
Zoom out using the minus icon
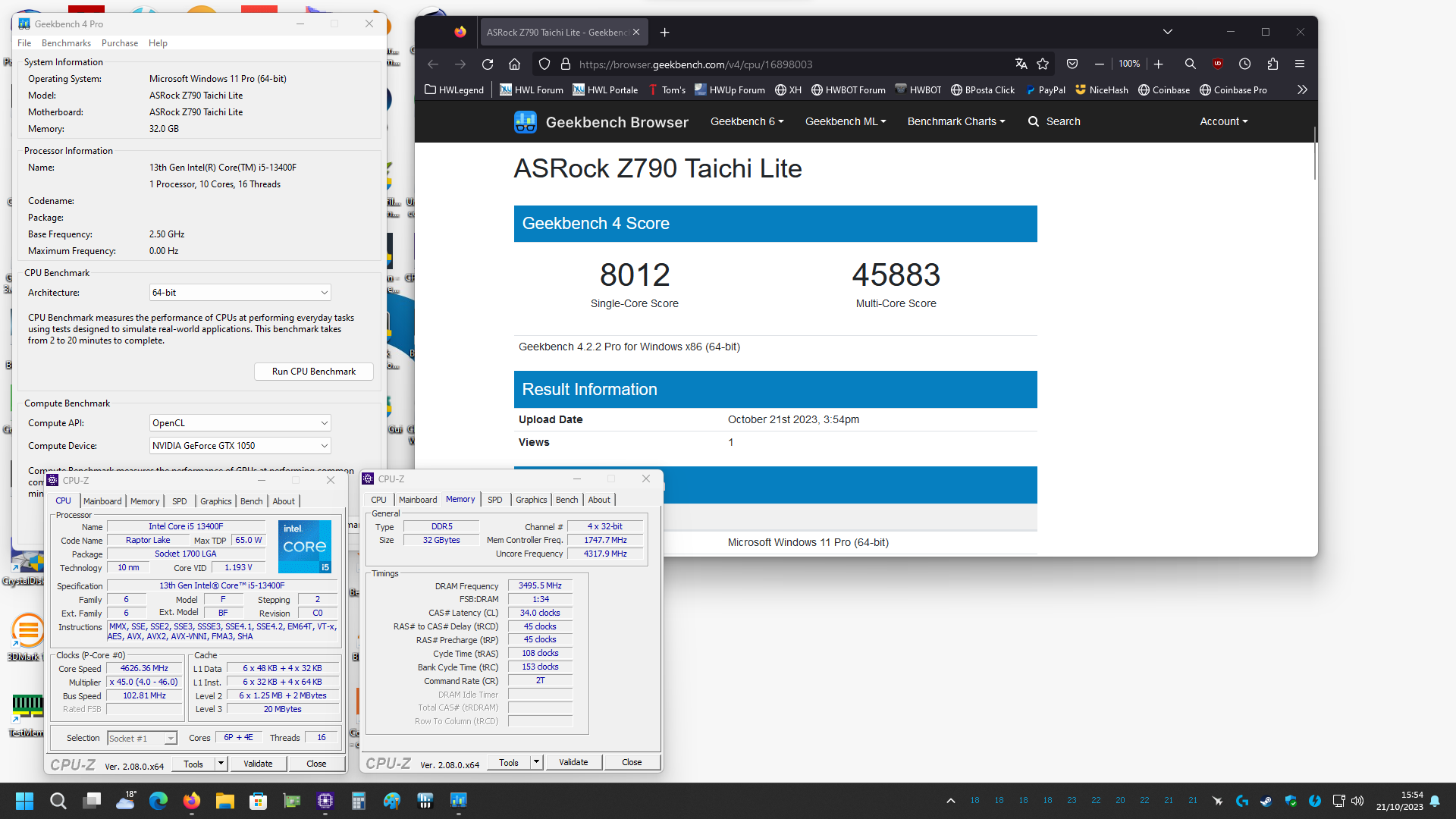(1099, 64)
